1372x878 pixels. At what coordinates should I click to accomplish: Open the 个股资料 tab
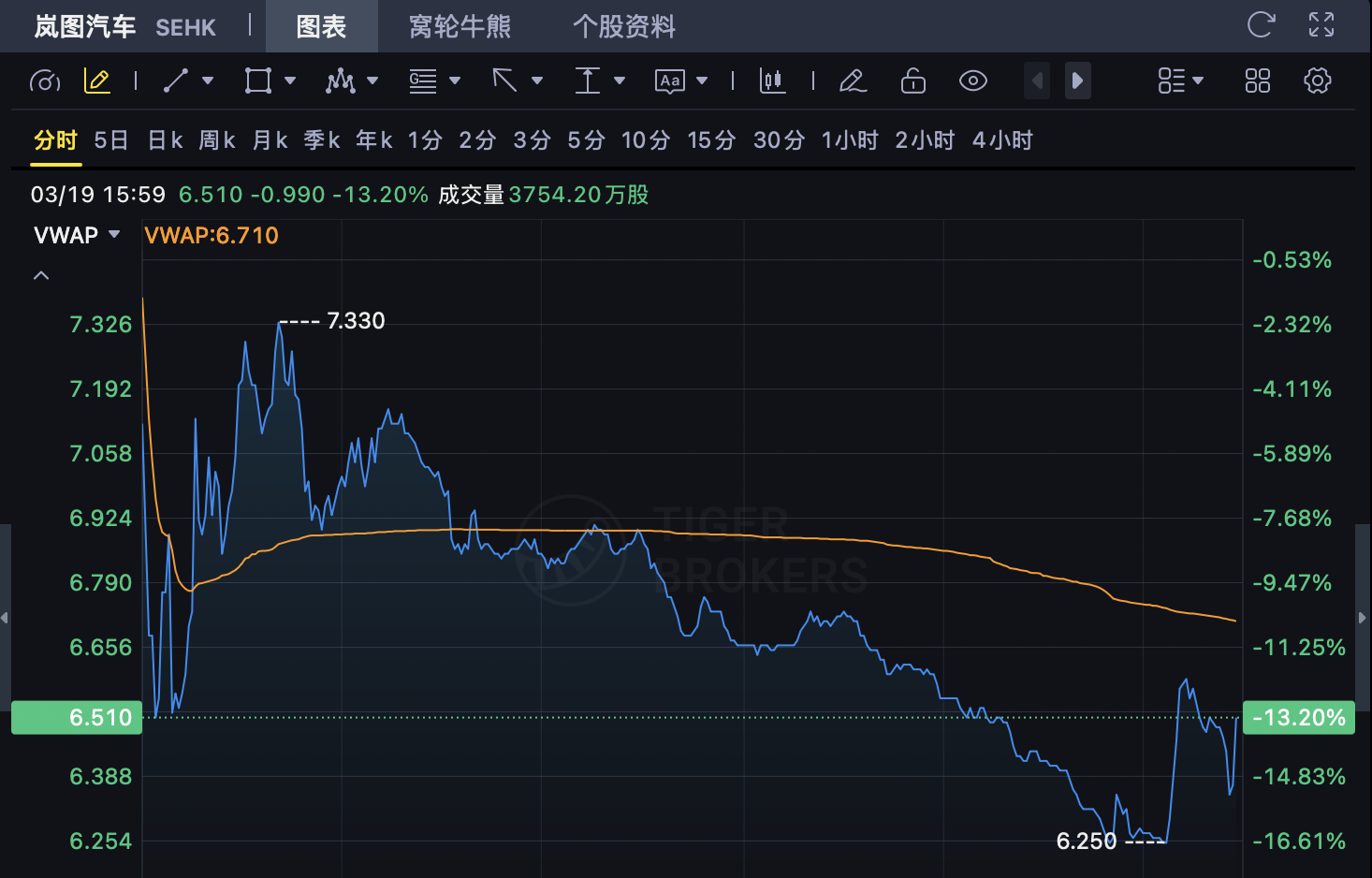point(625,26)
